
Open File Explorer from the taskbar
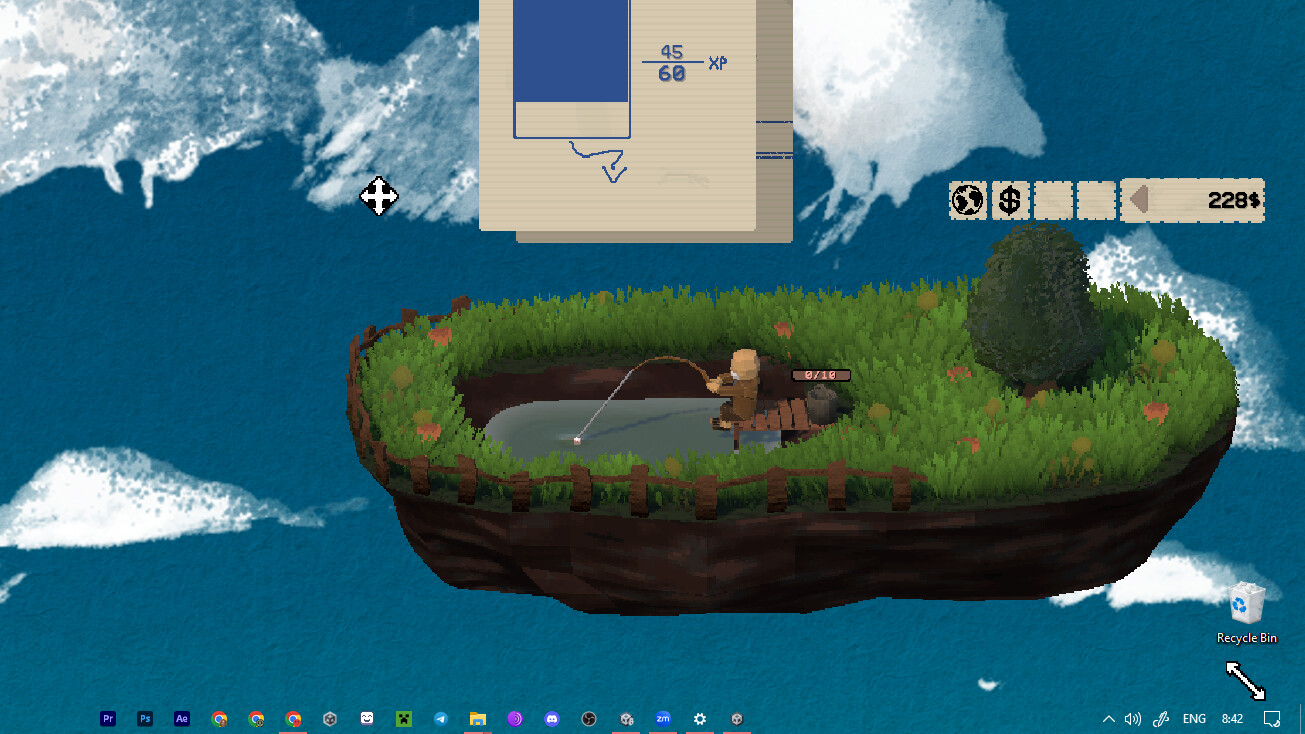[478, 718]
